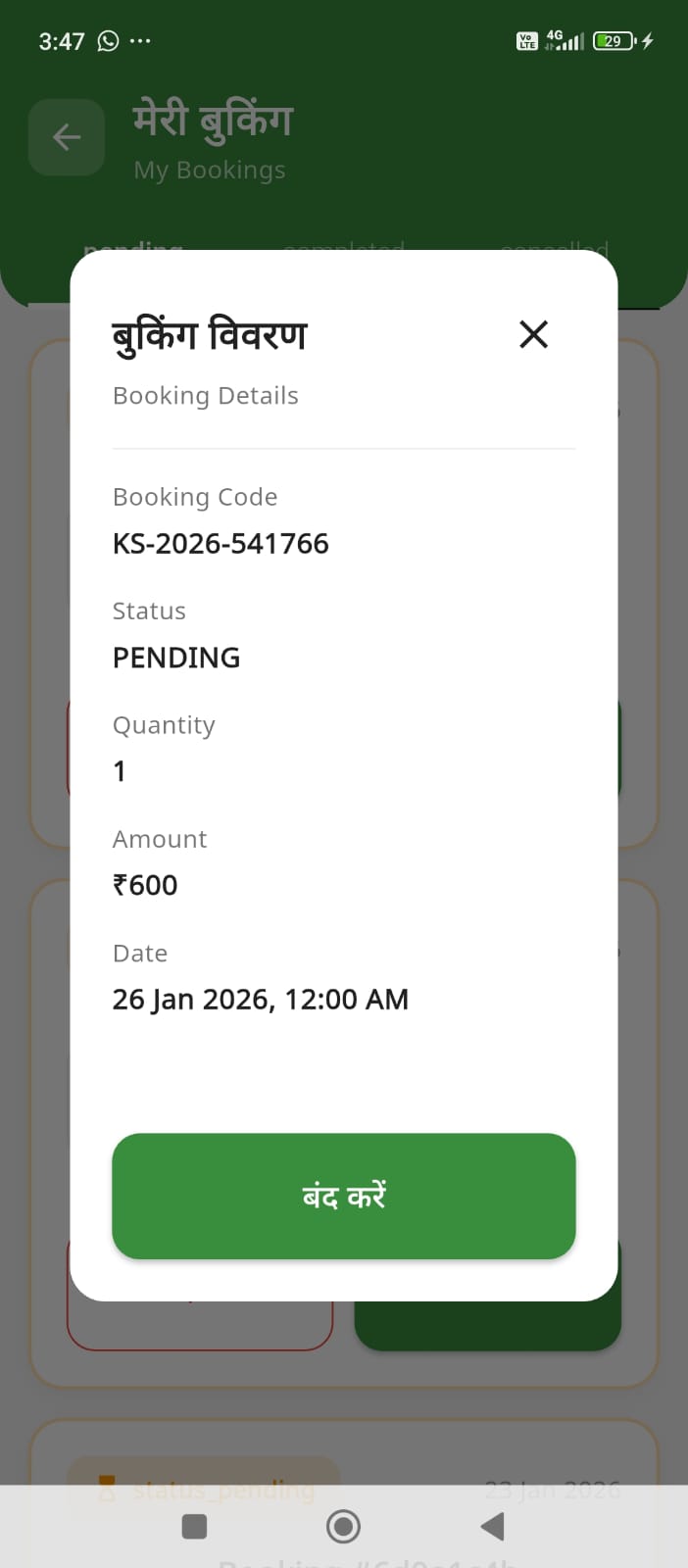The image size is (688, 1568).
Task: Tap the back arrow icon
Action: (x=66, y=137)
